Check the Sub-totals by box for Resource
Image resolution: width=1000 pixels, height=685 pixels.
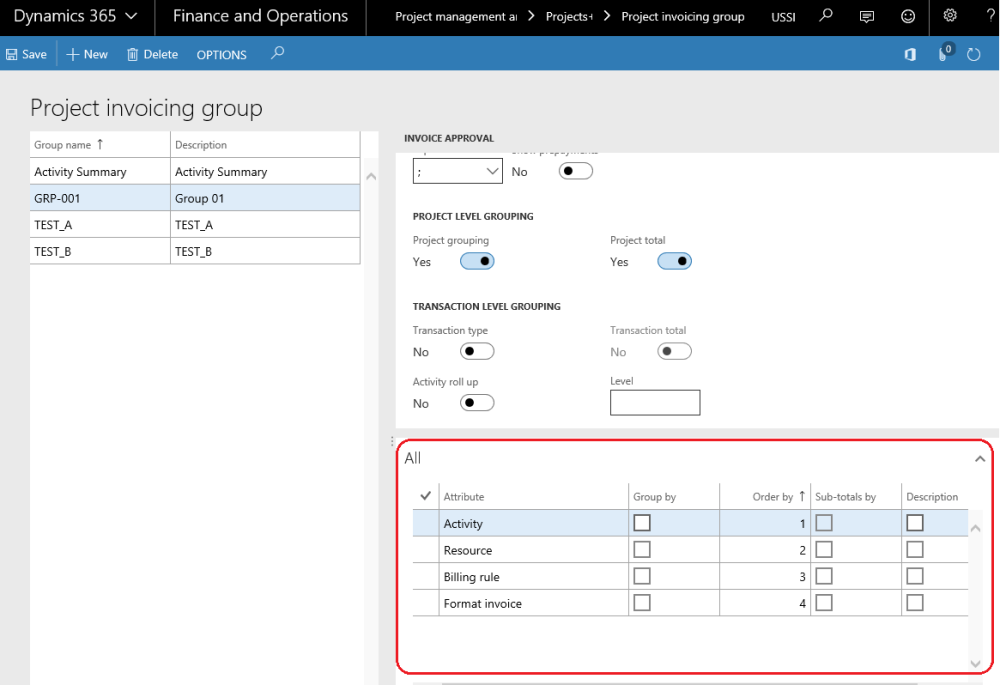point(823,549)
